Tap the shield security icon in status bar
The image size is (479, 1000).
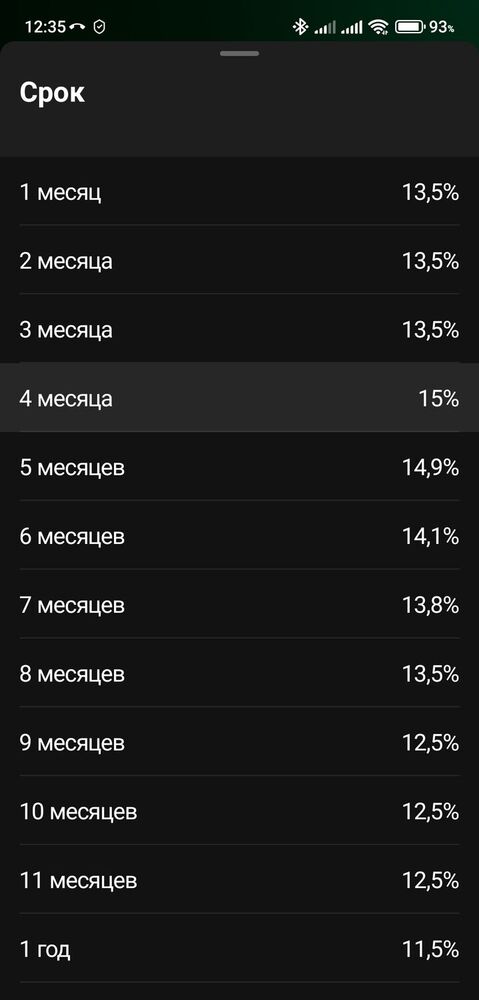click(x=99, y=27)
